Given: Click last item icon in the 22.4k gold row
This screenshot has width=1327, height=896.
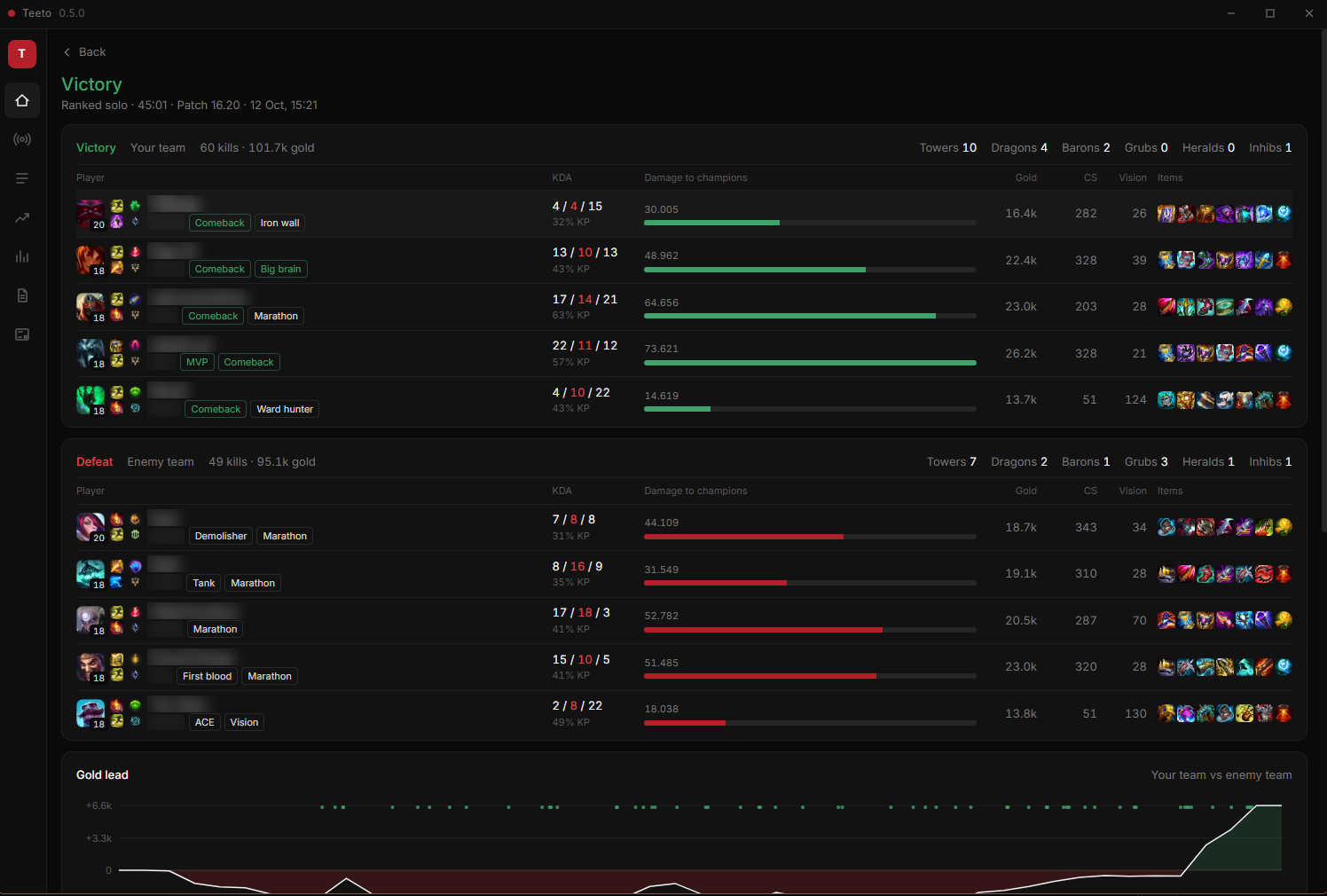Looking at the screenshot, I should click(x=1284, y=260).
